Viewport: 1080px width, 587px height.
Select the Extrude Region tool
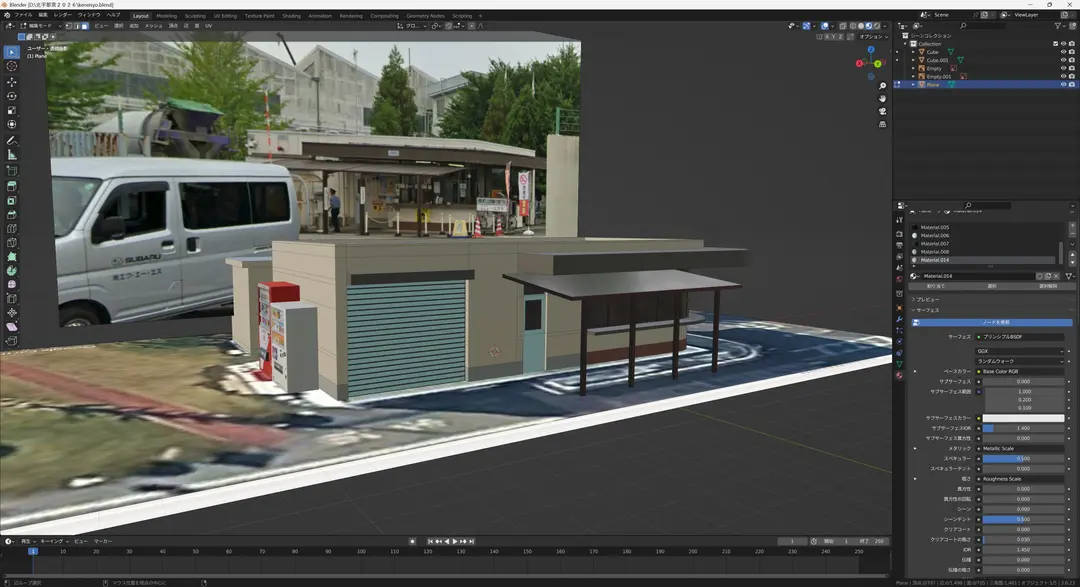click(12, 186)
